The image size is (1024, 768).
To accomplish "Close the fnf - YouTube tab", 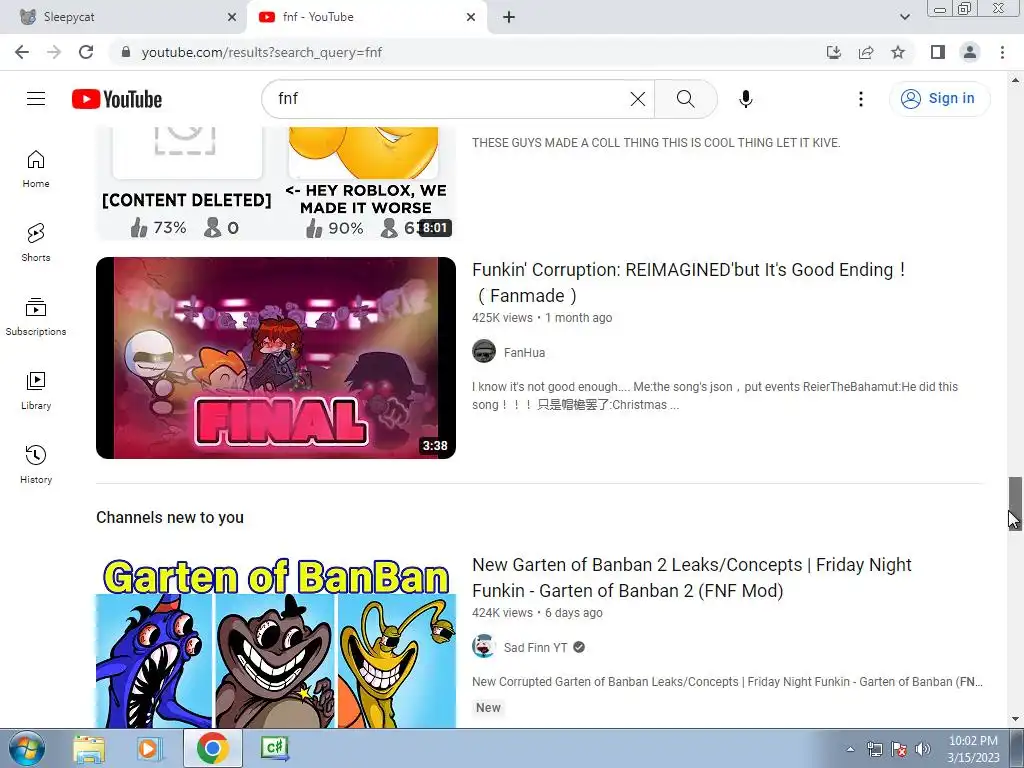I will coord(471,17).
